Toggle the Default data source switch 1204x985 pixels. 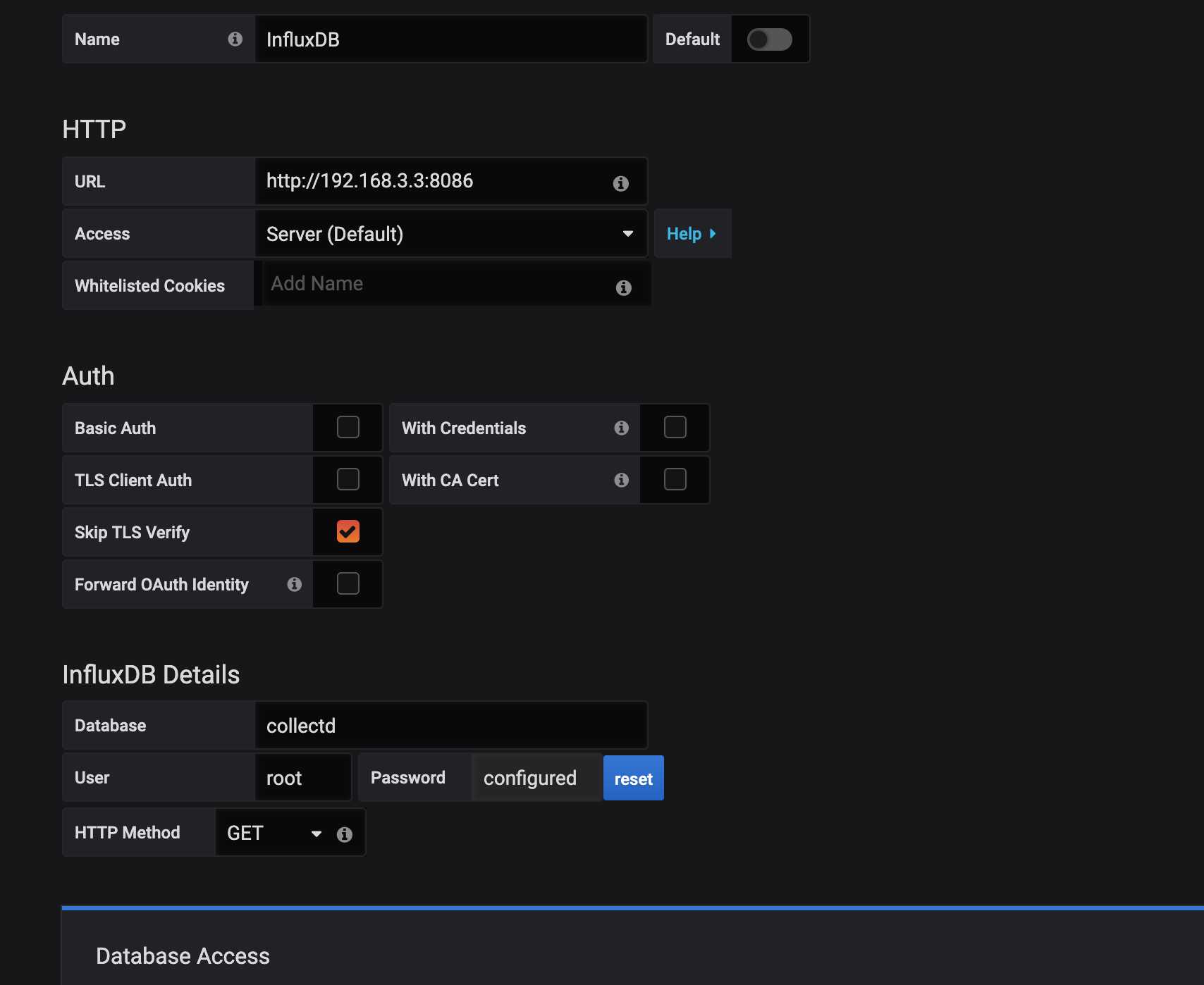[770, 39]
